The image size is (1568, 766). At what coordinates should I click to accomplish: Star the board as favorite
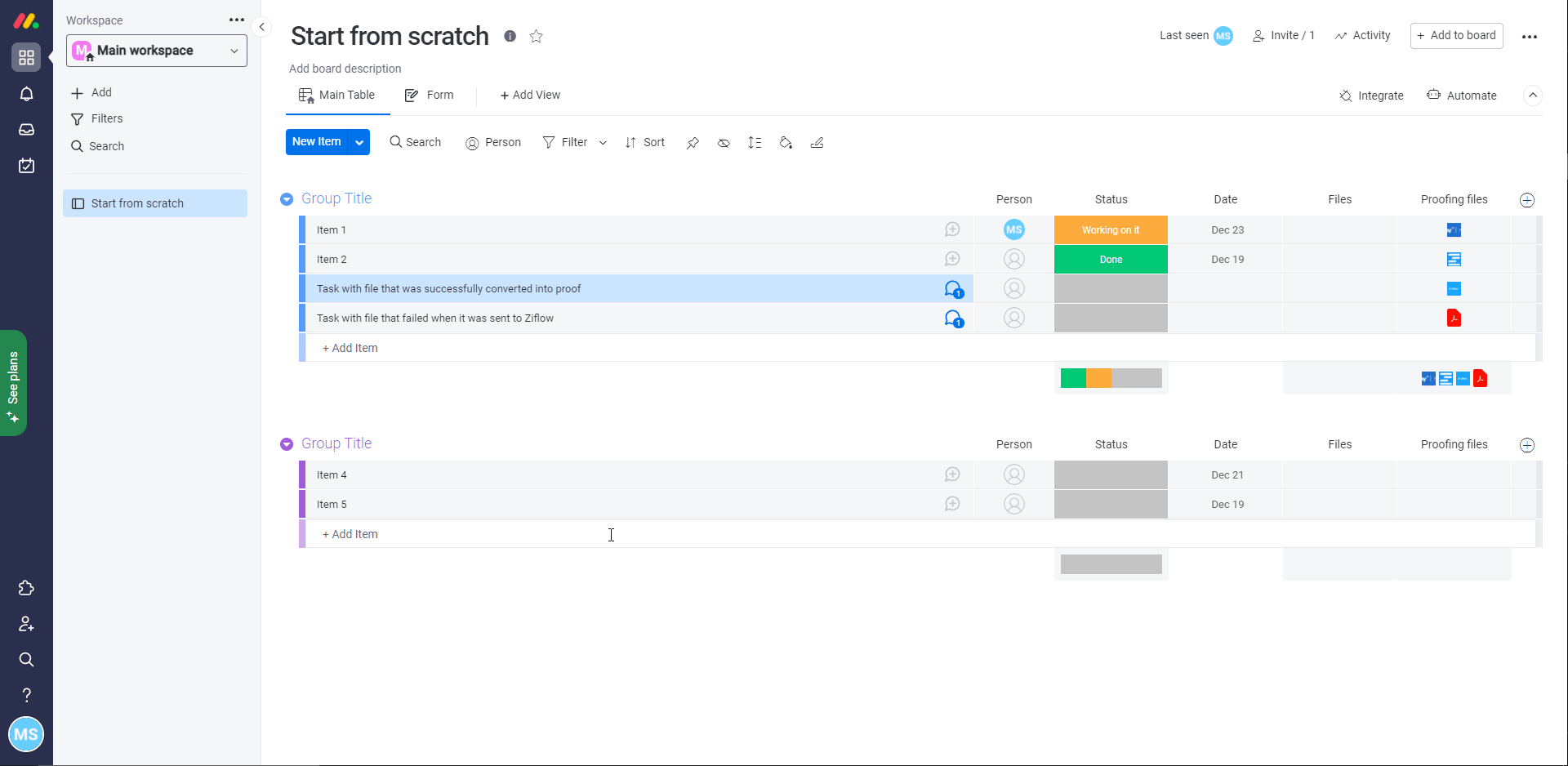536,36
